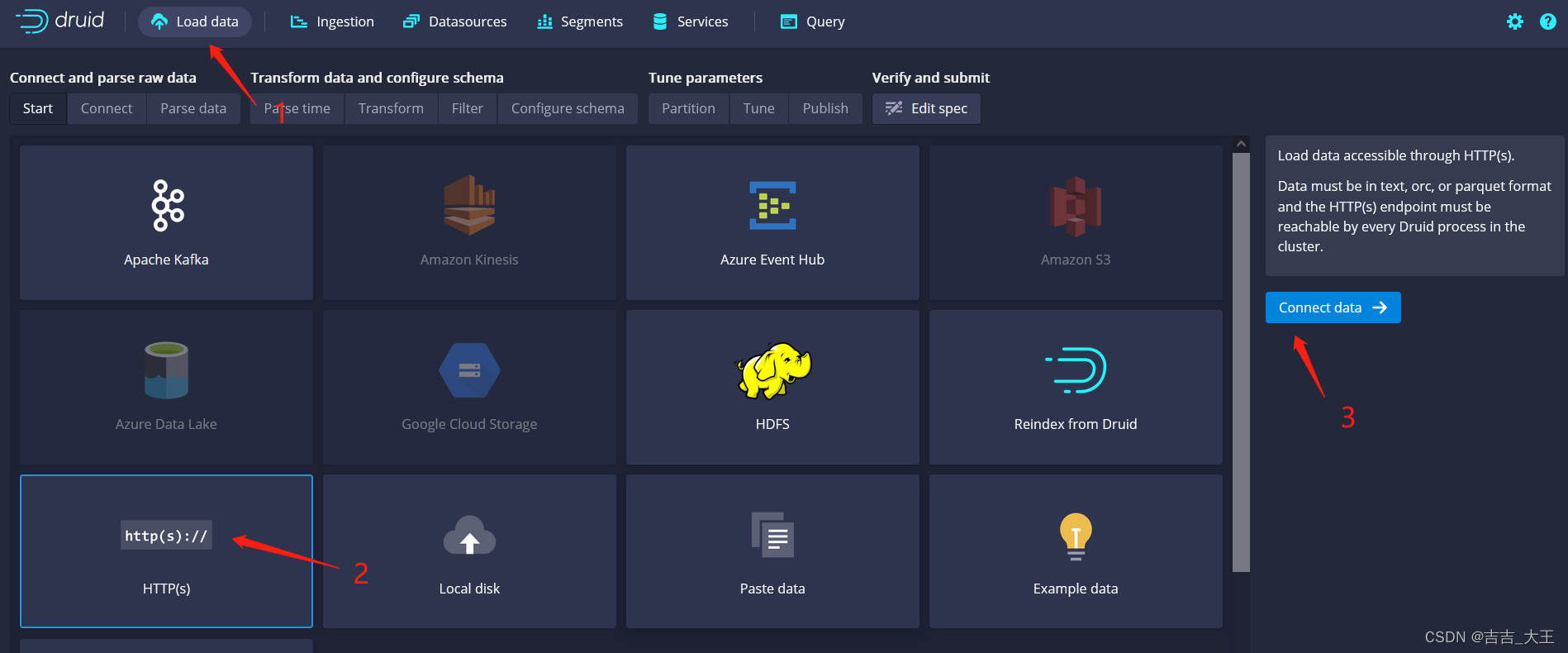Click the HTTP(s) label
Viewport: 1568px width, 653px height.
pyautogui.click(x=166, y=589)
